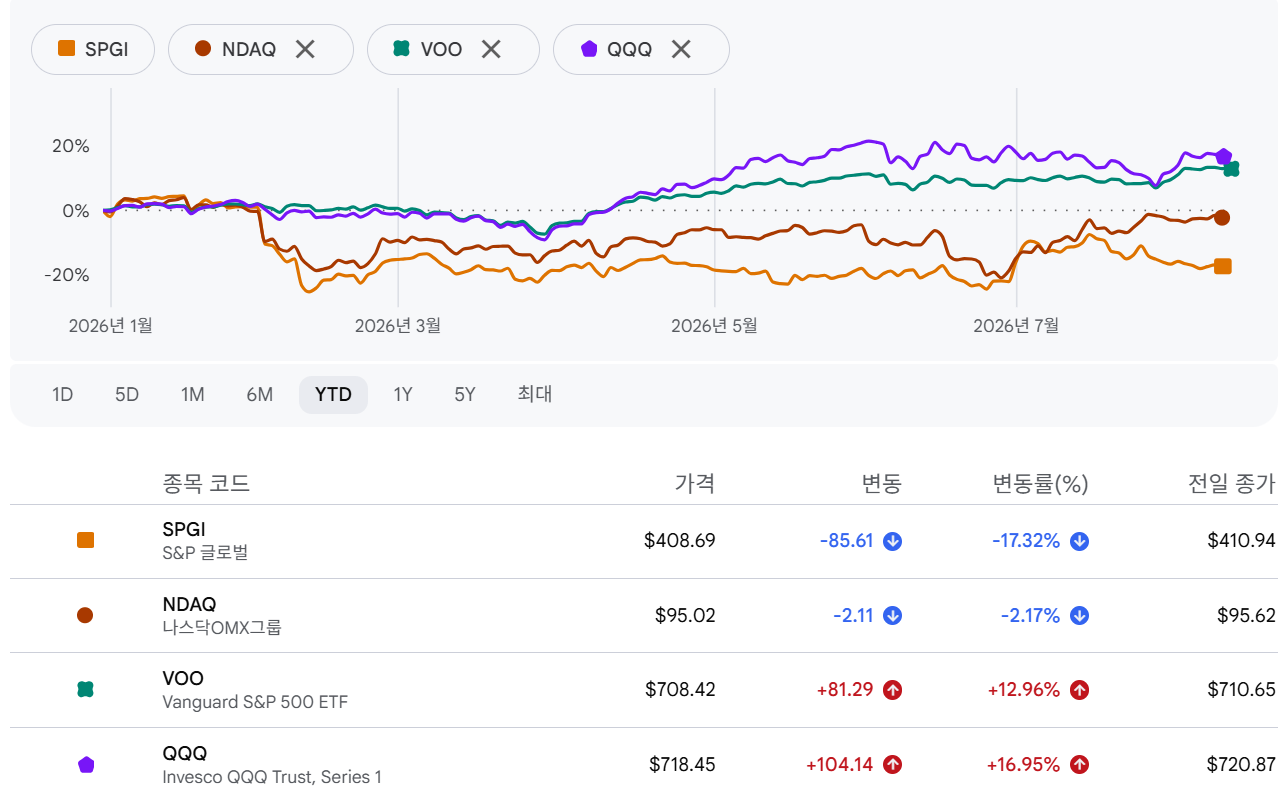Click the up arrow beside +12.96%
The width and height of the screenshot is (1286, 802).
click(x=1080, y=690)
